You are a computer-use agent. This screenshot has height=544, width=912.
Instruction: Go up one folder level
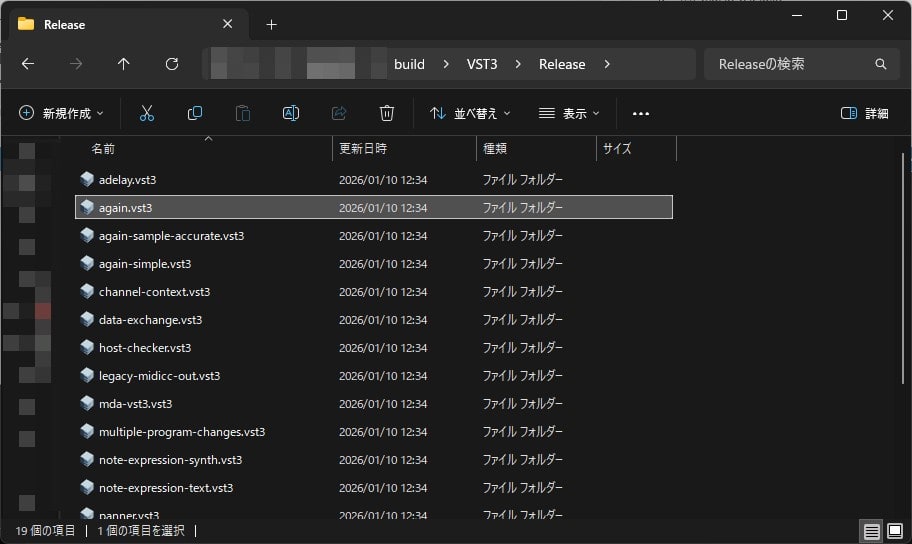123,64
